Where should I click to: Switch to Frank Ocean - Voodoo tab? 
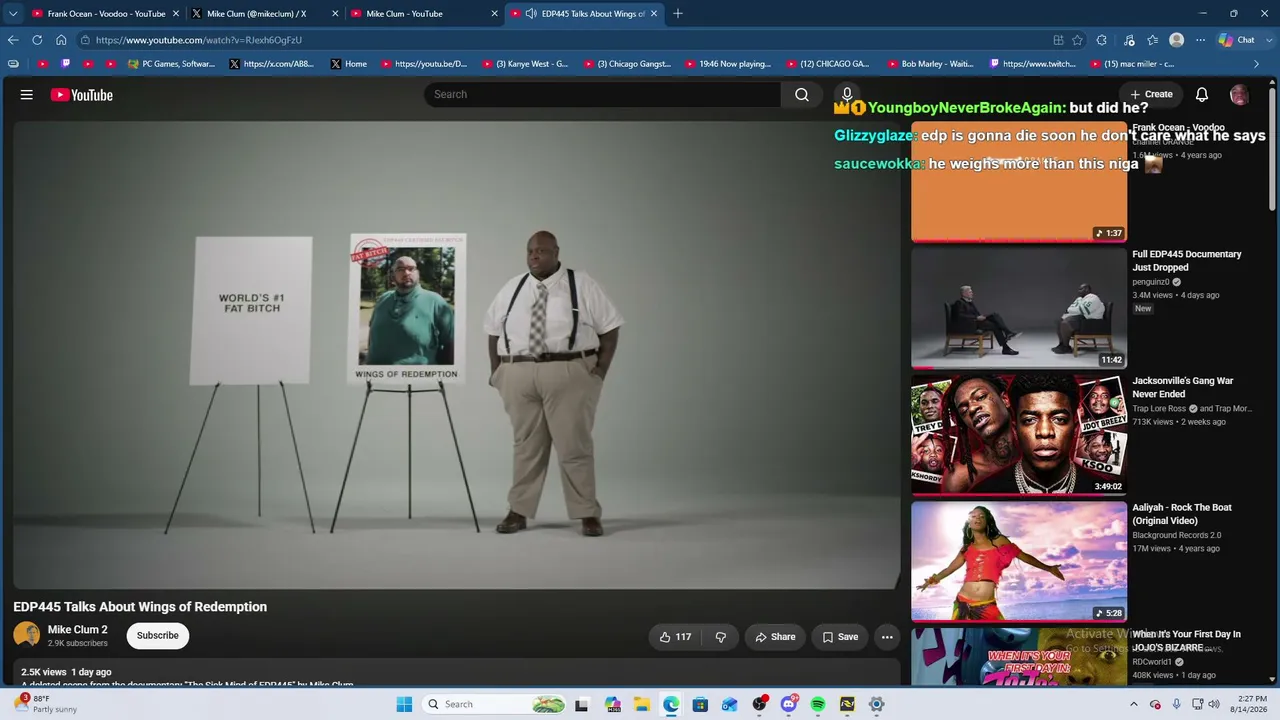(x=105, y=14)
